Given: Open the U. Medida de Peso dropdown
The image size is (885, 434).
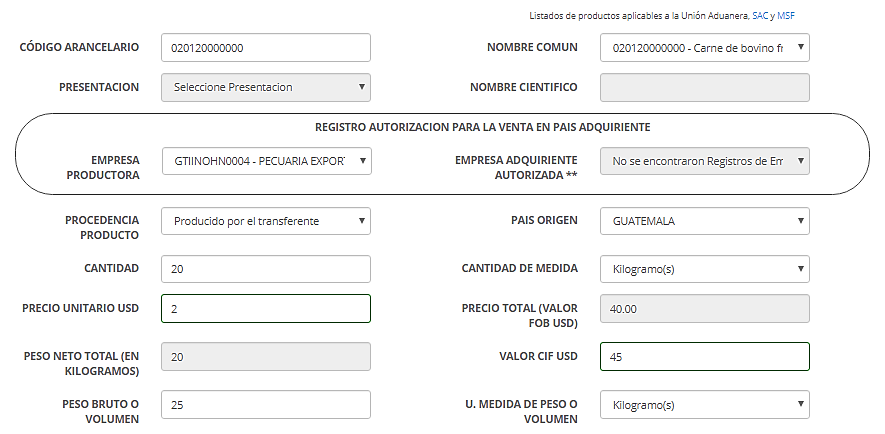Looking at the screenshot, I should (x=705, y=405).
